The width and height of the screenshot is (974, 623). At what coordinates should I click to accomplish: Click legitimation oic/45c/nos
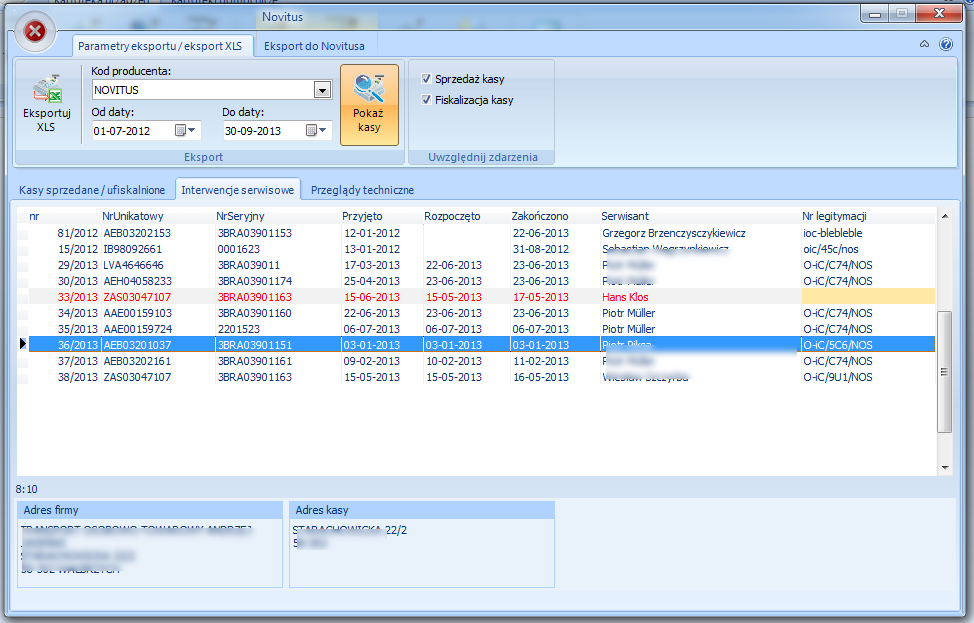831,249
